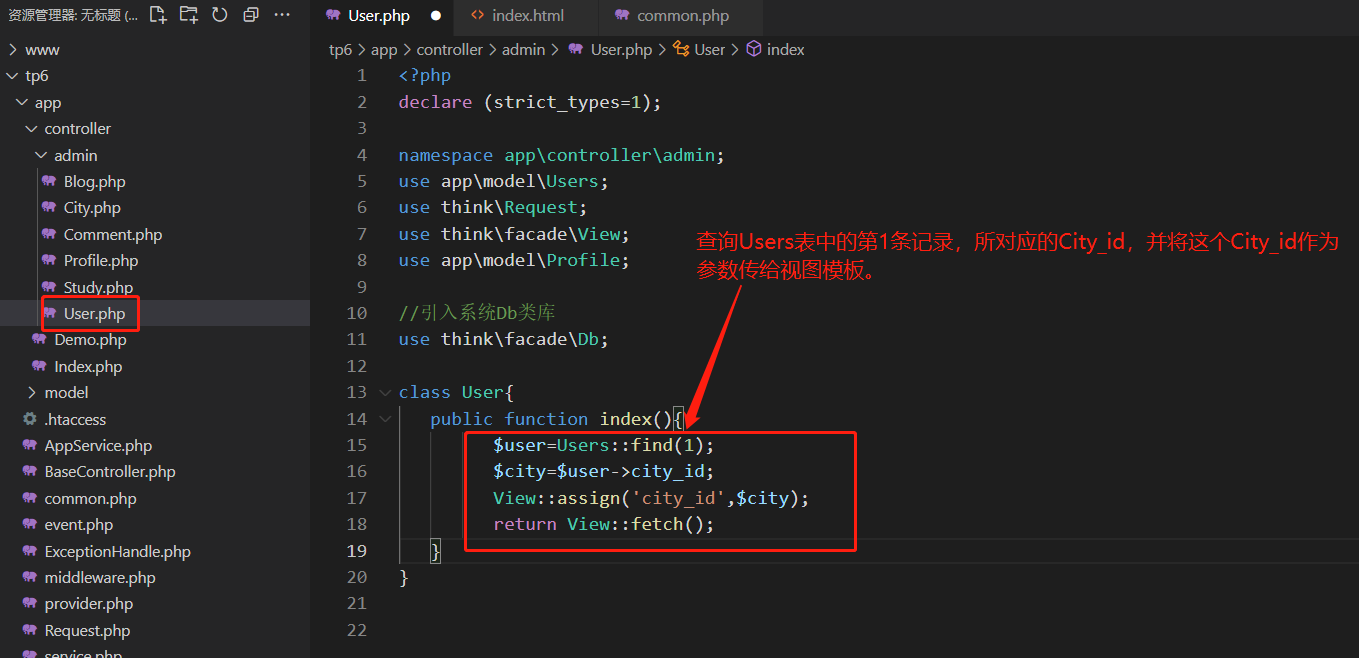Open Index.php in the controller folder

(88, 367)
